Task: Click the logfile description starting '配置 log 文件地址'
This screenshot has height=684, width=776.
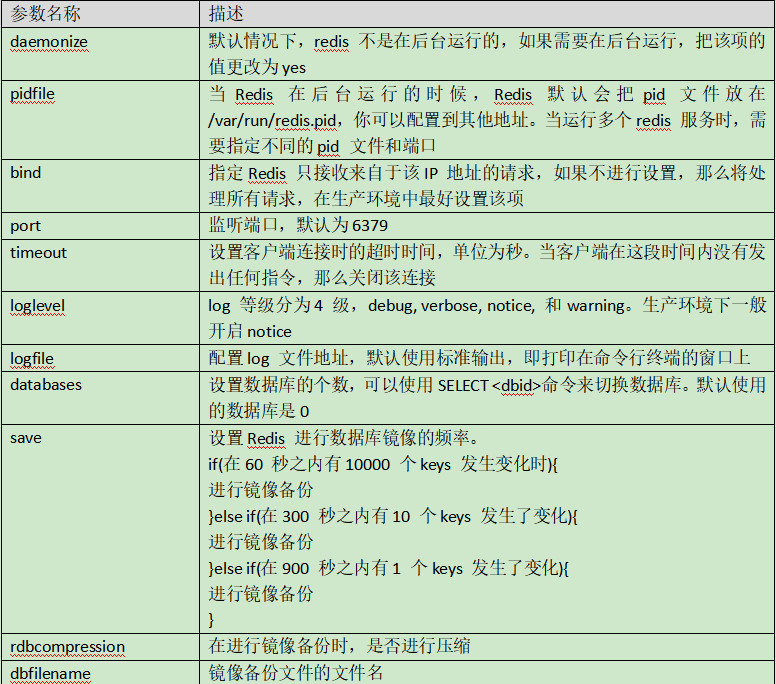Action: [x=479, y=358]
